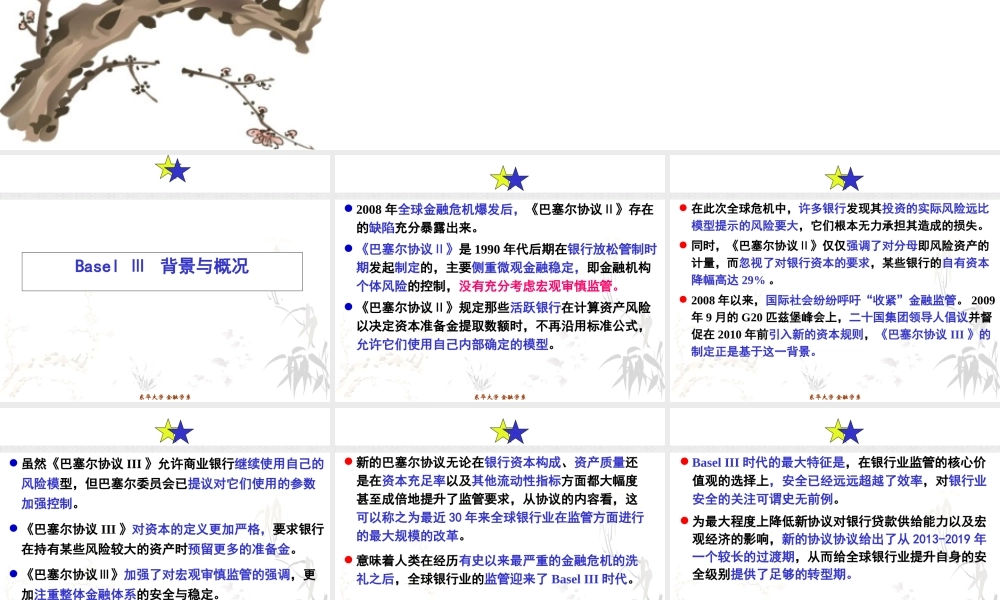Click the blue bullet before 2008 年全球金融危机爆发后
The height and width of the screenshot is (600, 1000).
coord(347,209)
